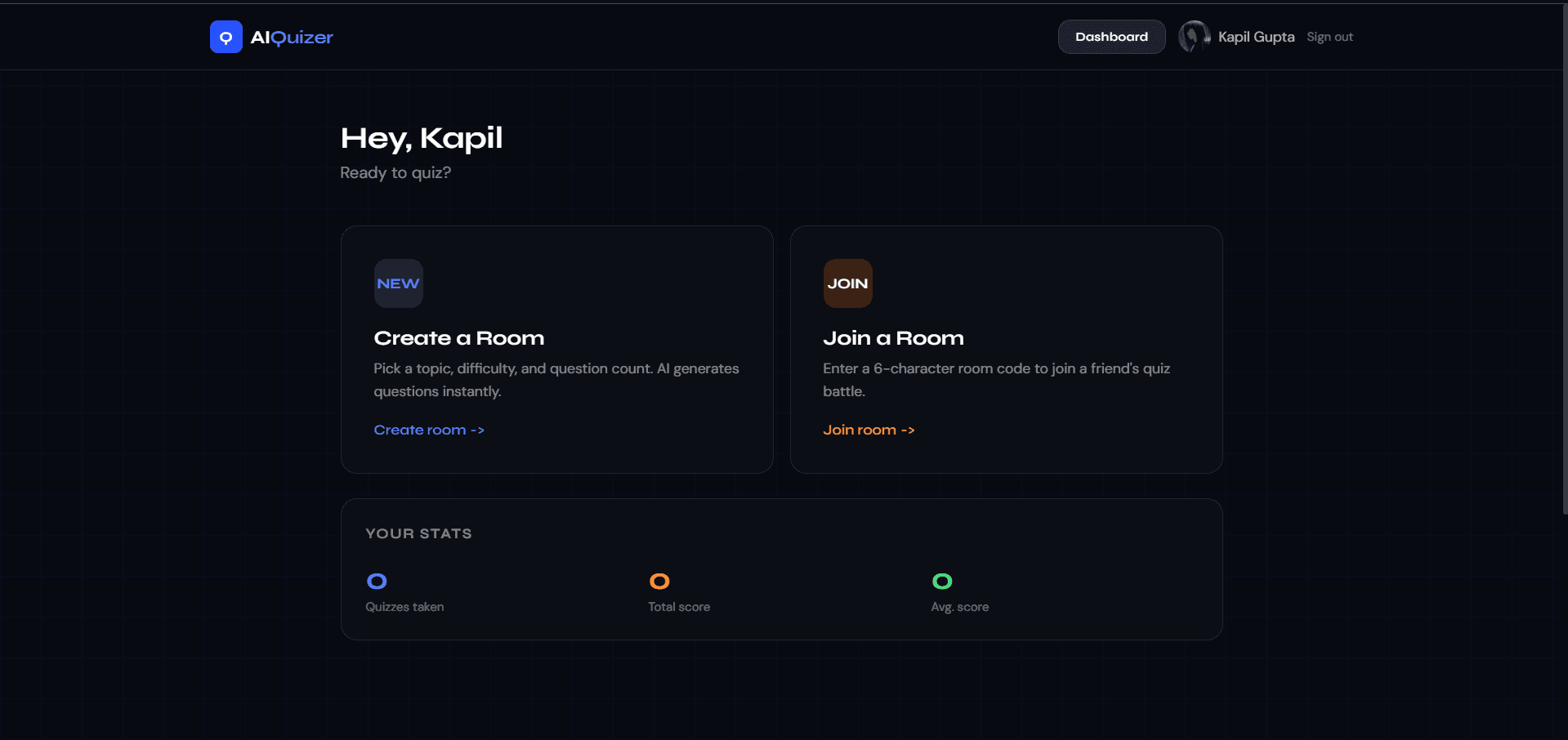Click the NEW badge icon
The height and width of the screenshot is (740, 1568).
398,283
